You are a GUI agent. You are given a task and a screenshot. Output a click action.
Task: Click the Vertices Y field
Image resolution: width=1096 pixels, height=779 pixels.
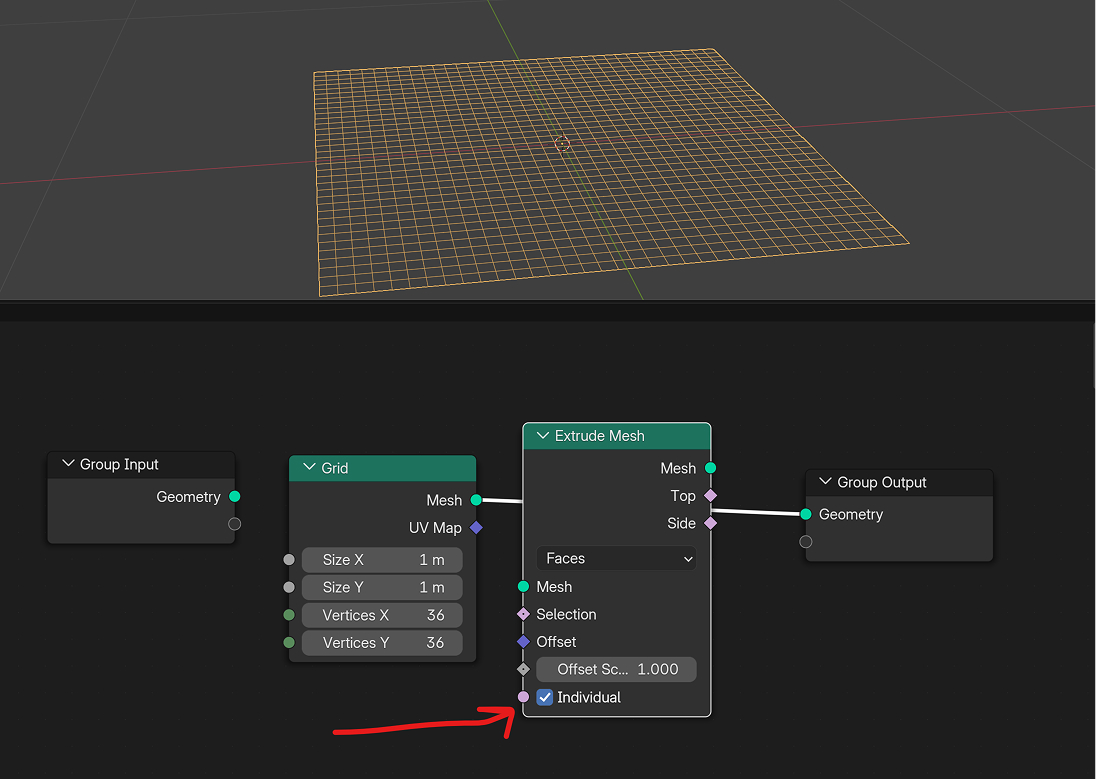click(x=382, y=643)
